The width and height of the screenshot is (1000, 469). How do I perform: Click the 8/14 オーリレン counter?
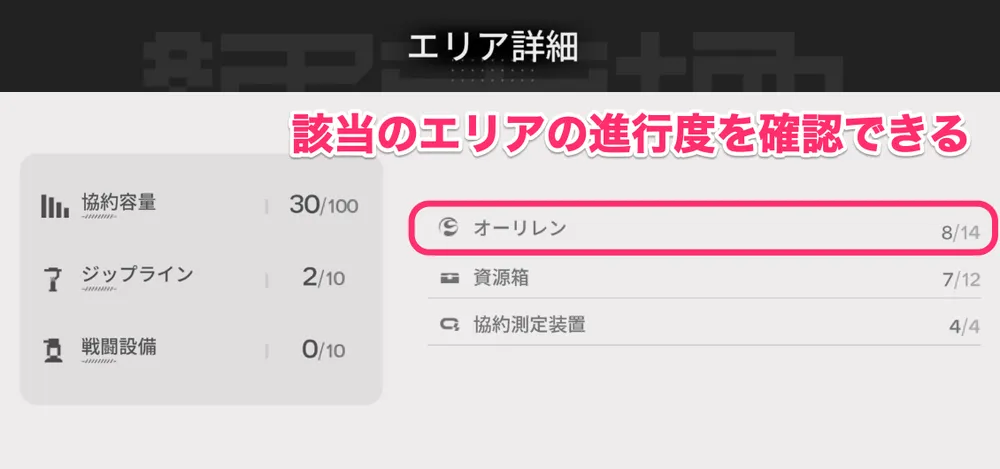coord(959,234)
